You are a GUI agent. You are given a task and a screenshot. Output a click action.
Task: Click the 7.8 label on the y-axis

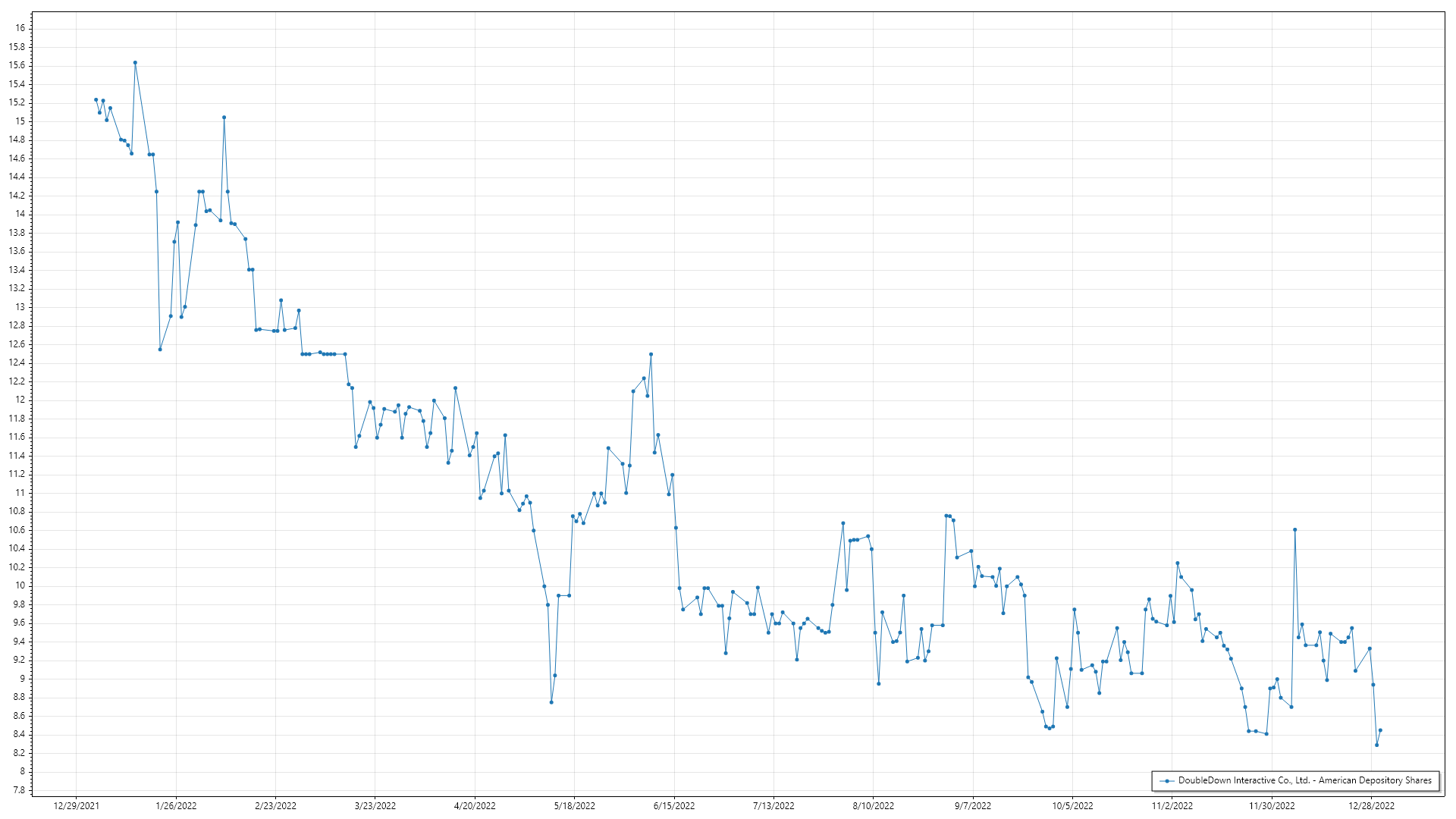[18, 790]
